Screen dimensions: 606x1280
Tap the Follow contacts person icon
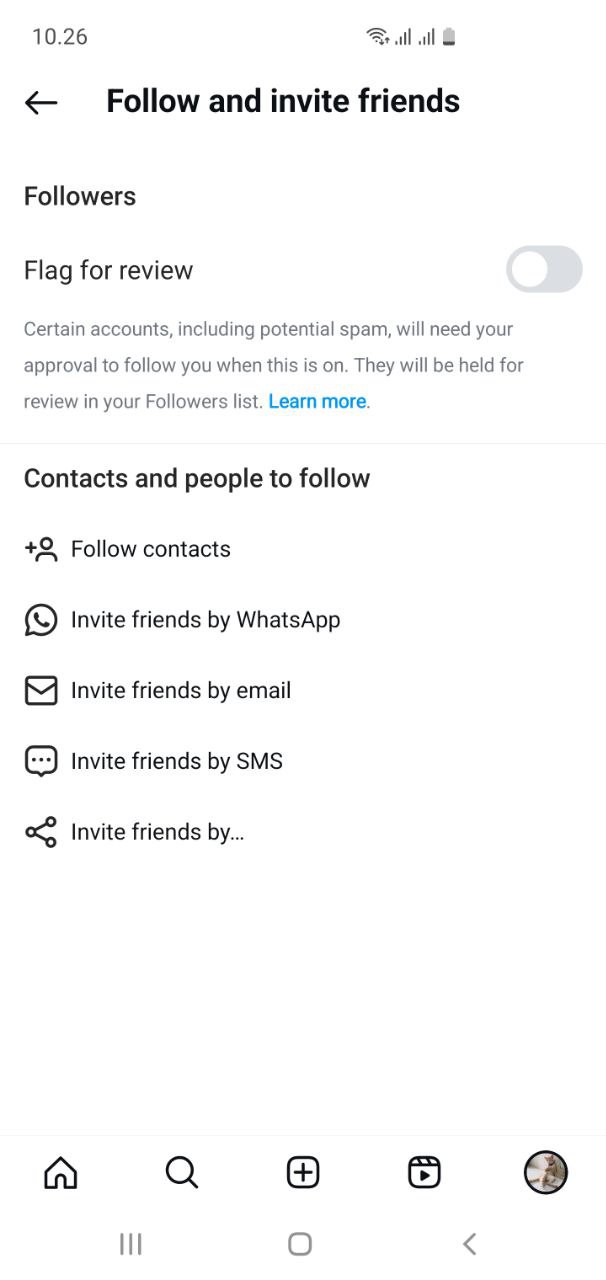[41, 549]
